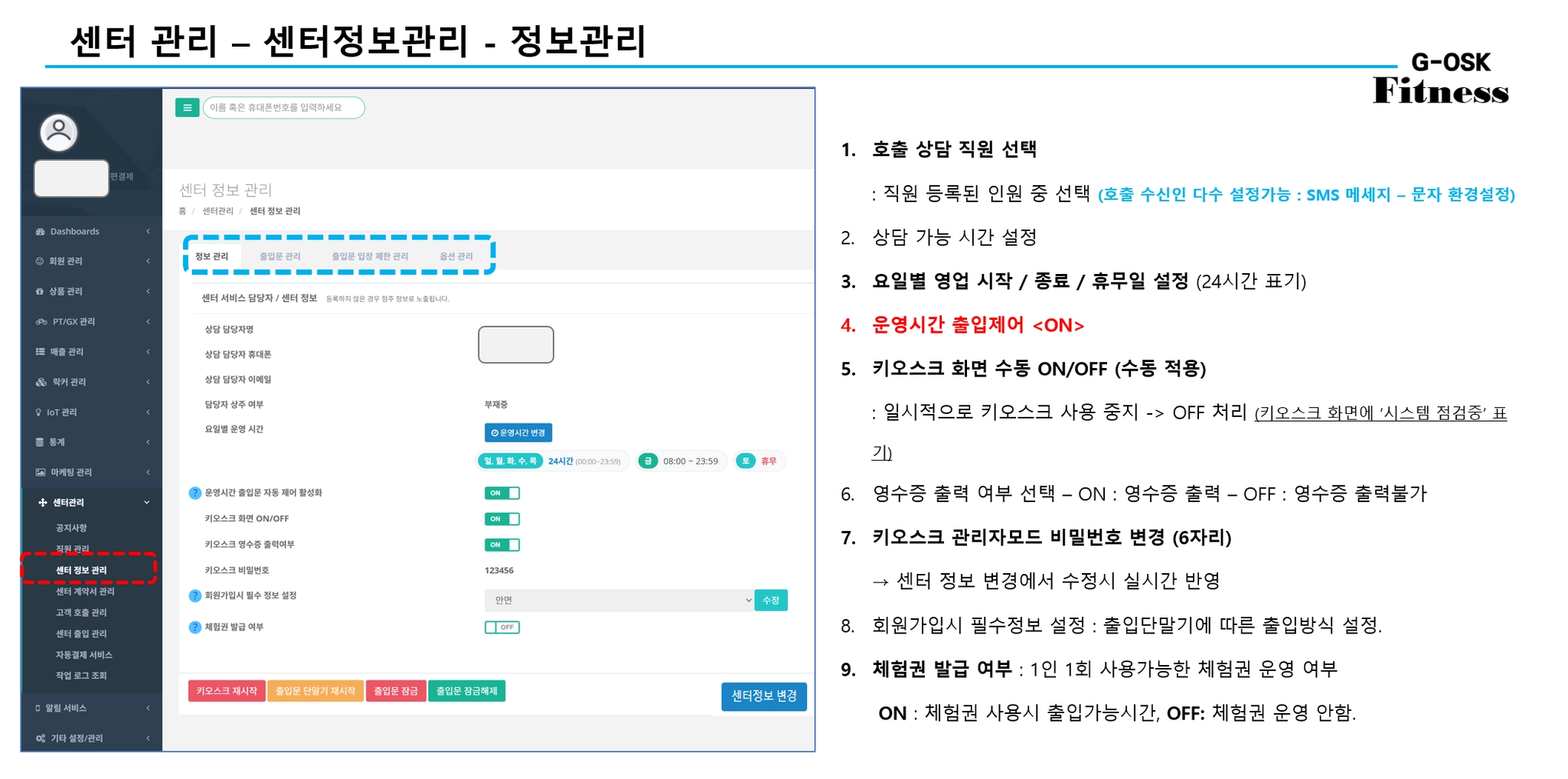Click the user profile avatar icon

pos(59,132)
